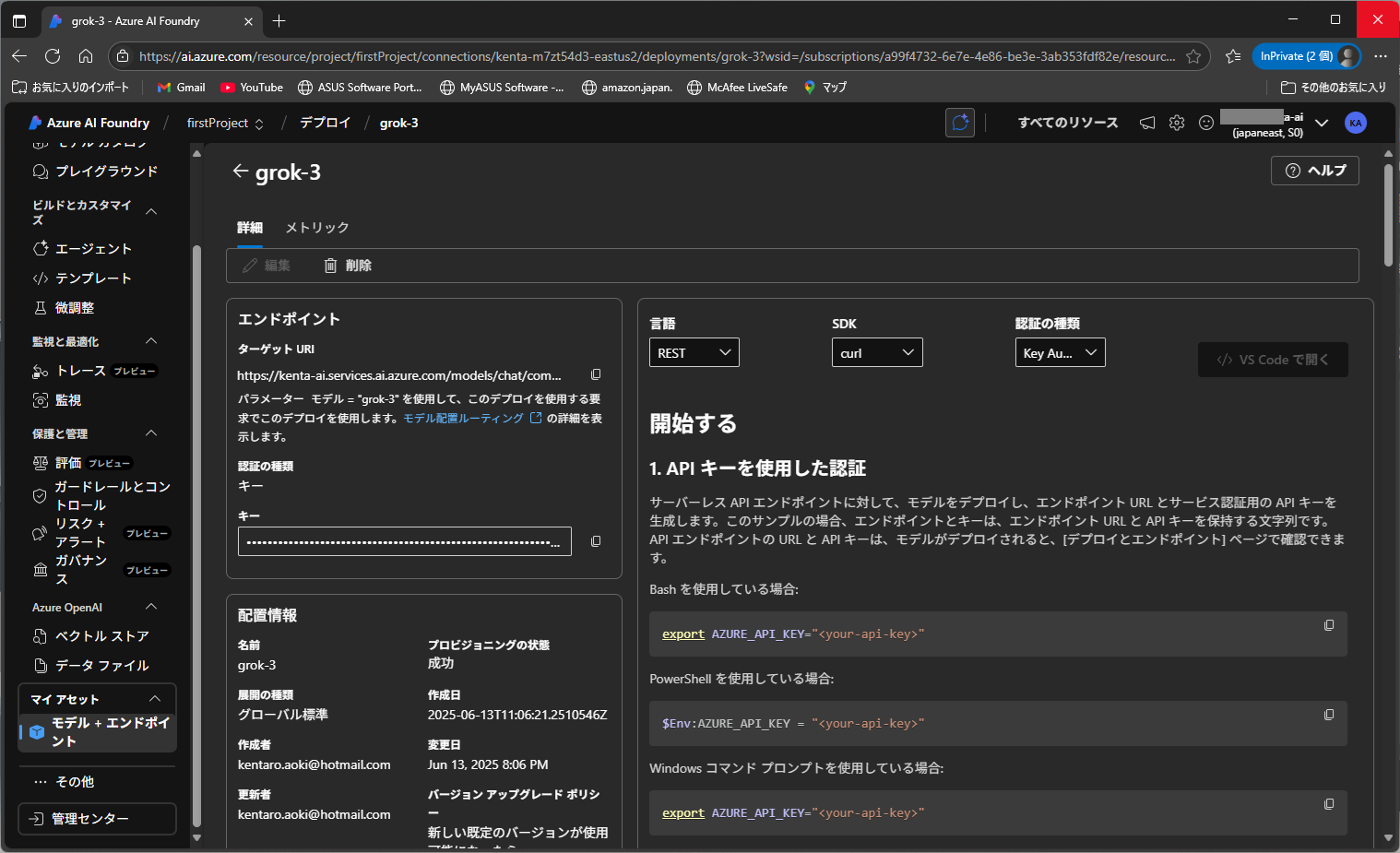This screenshot has width=1400, height=853.
Task: Switch to the Metrics tab
Action: pos(317,228)
